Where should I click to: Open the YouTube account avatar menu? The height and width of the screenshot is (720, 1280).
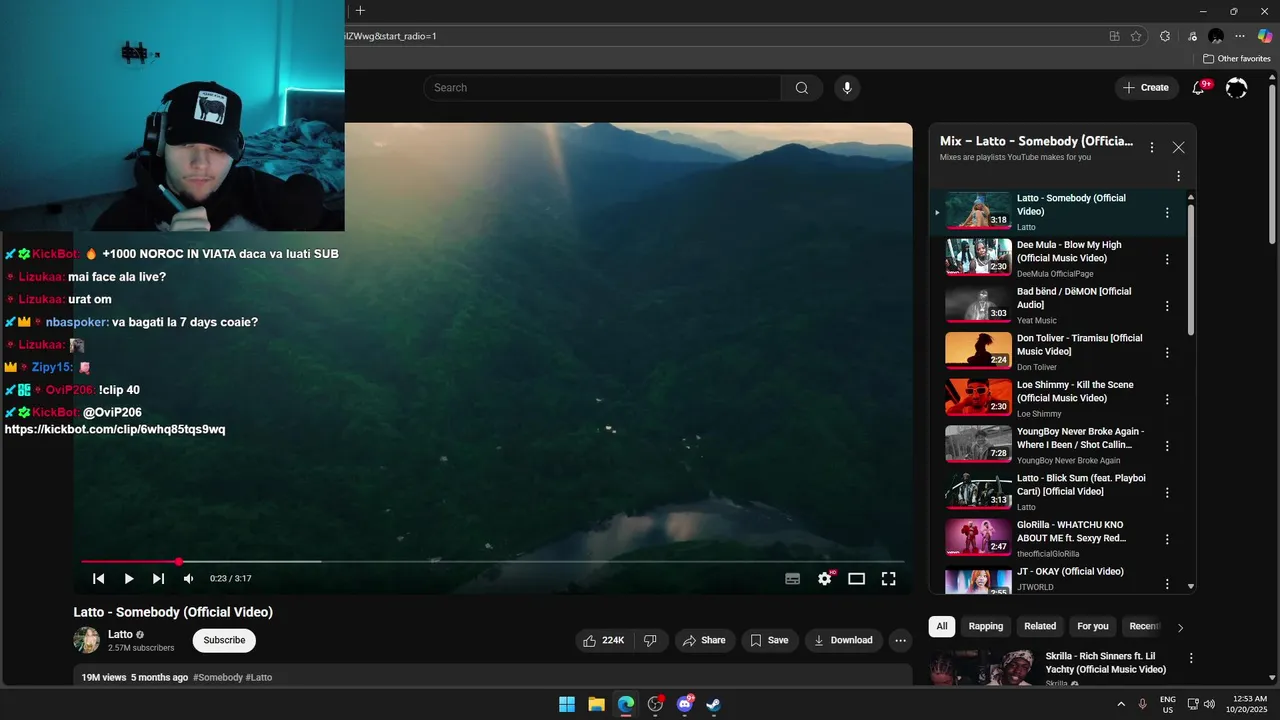pyautogui.click(x=1237, y=88)
